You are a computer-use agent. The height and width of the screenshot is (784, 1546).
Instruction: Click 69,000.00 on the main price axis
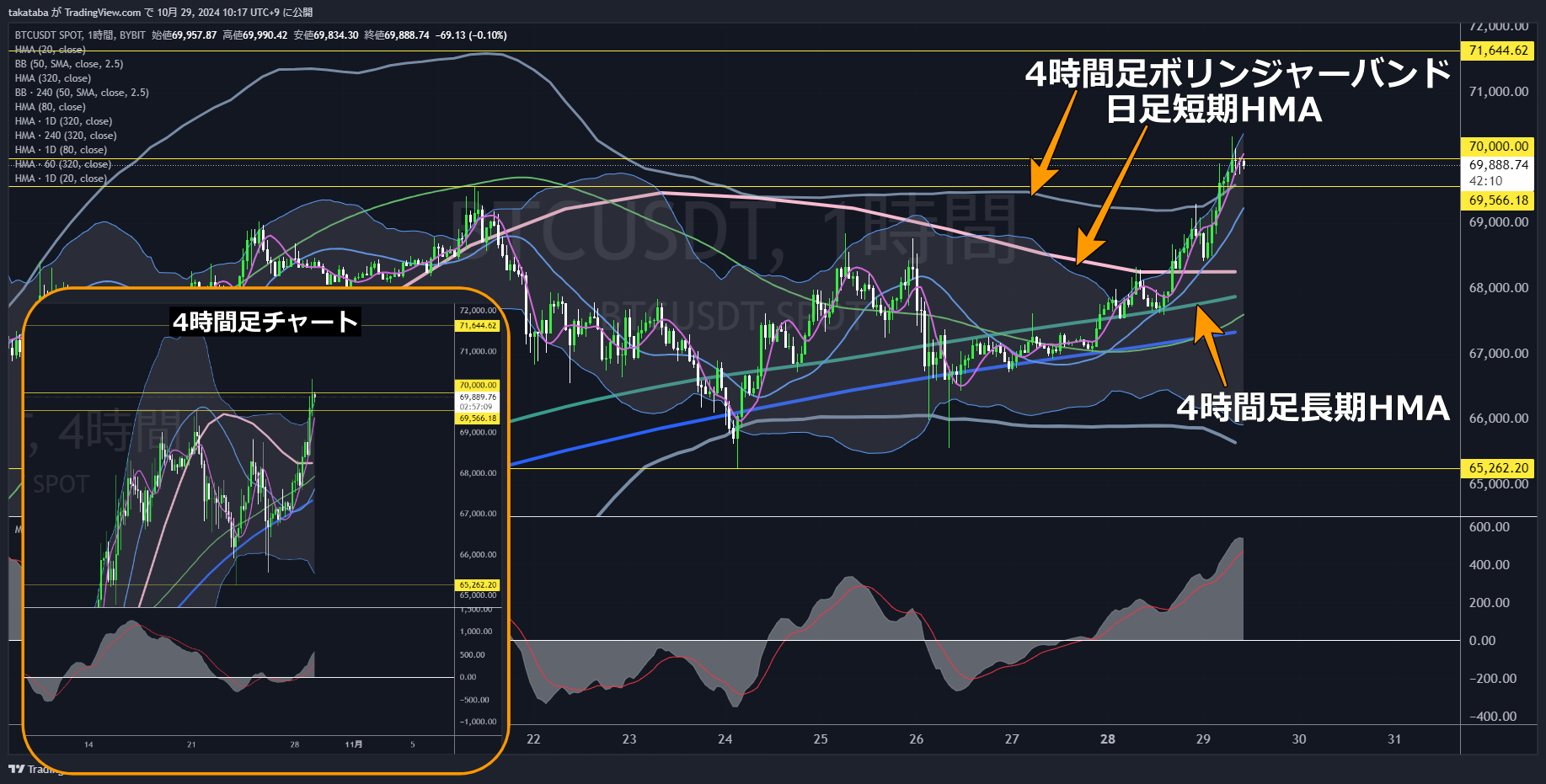click(1499, 222)
